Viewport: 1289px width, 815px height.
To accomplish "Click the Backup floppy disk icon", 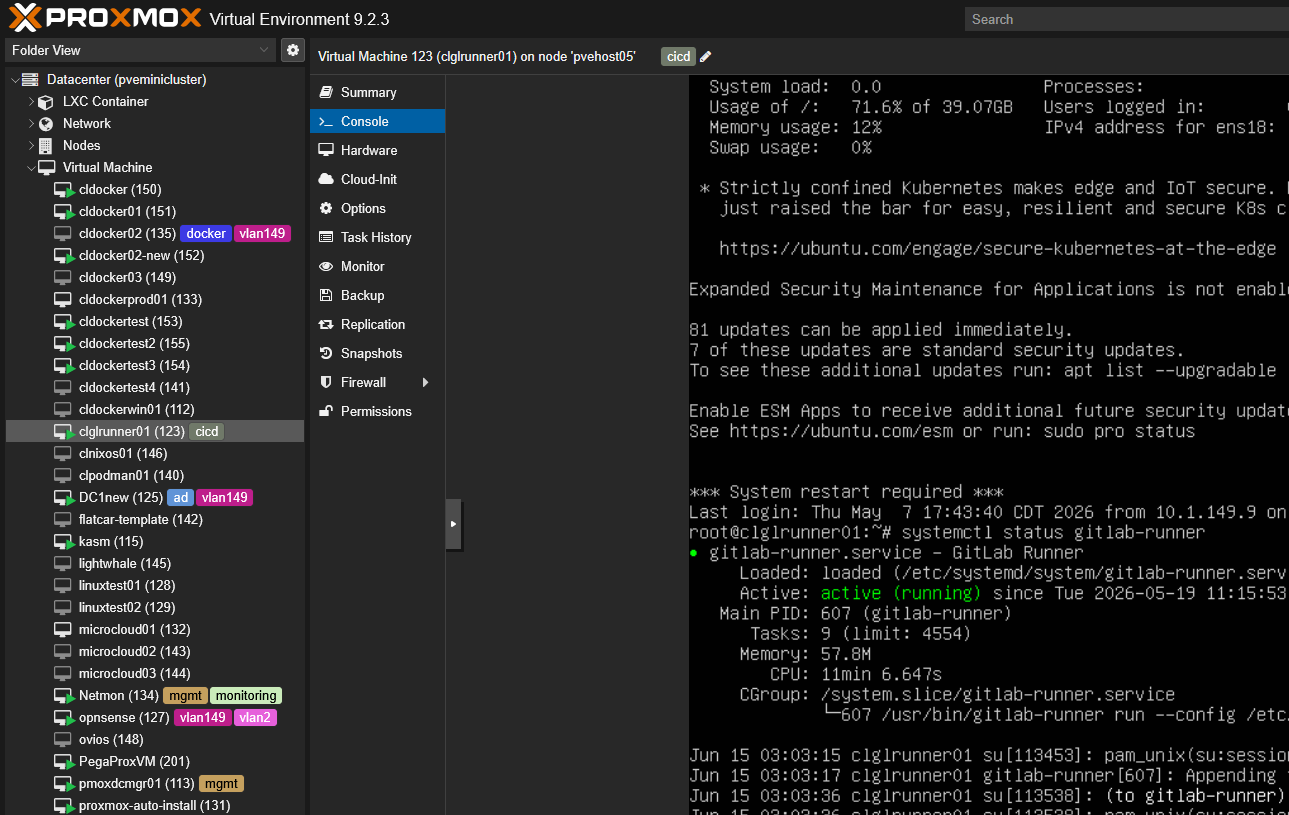I will [325, 295].
